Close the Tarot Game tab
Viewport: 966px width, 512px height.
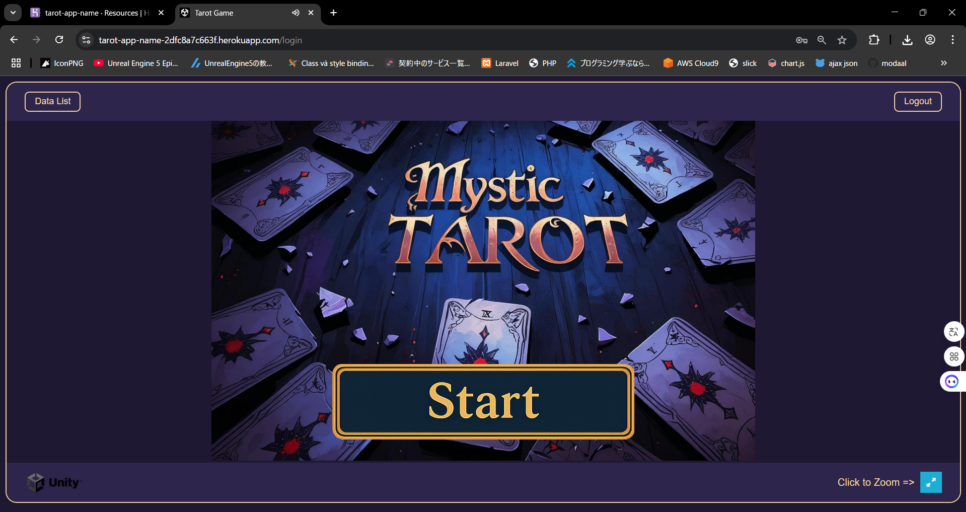click(x=310, y=13)
